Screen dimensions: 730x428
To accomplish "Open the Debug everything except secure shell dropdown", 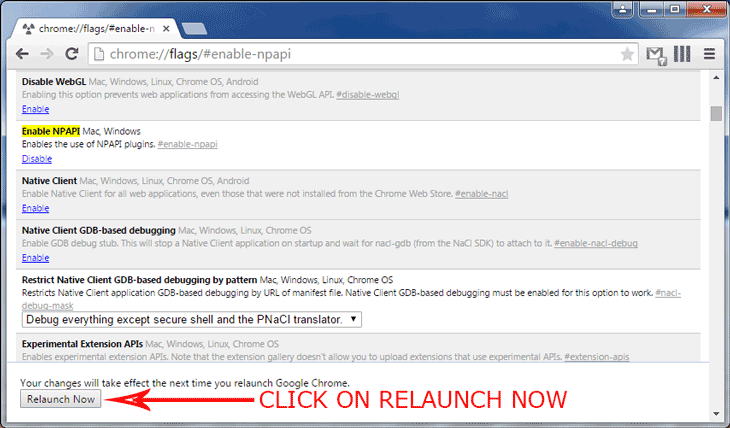I will [191, 319].
